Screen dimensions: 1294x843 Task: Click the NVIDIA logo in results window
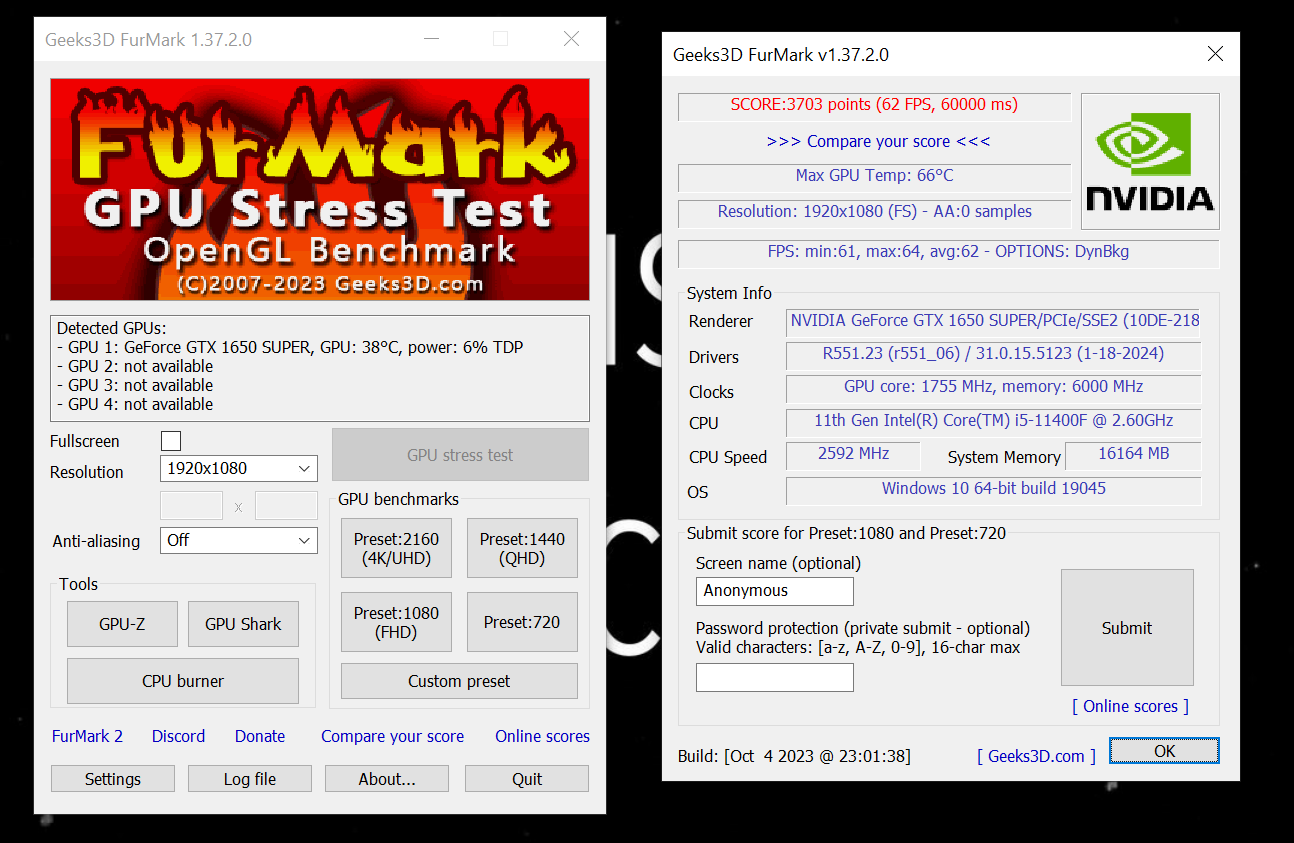coord(1150,161)
